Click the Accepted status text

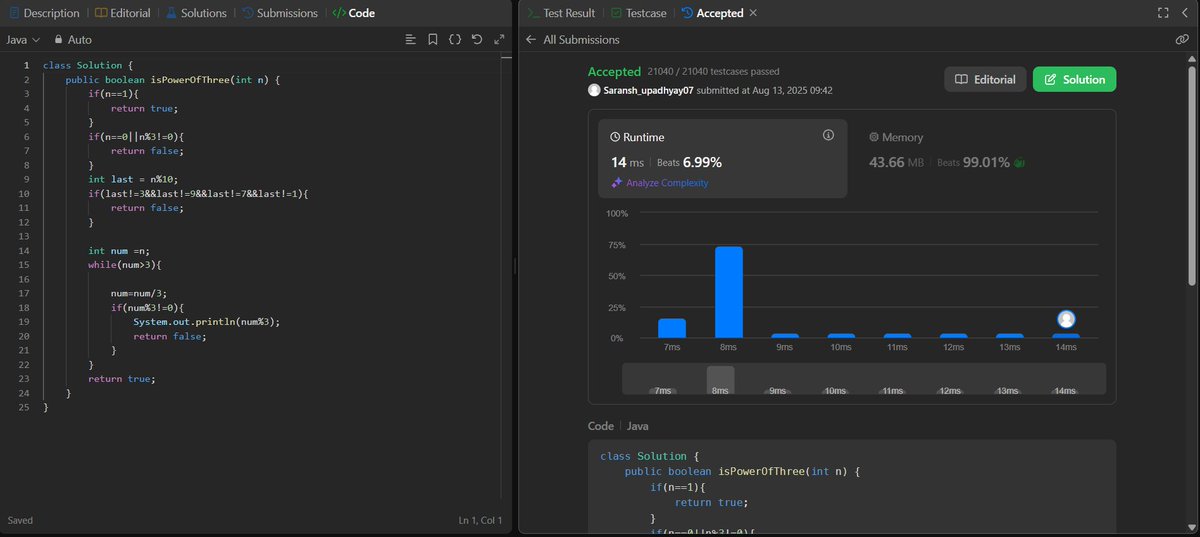[614, 72]
